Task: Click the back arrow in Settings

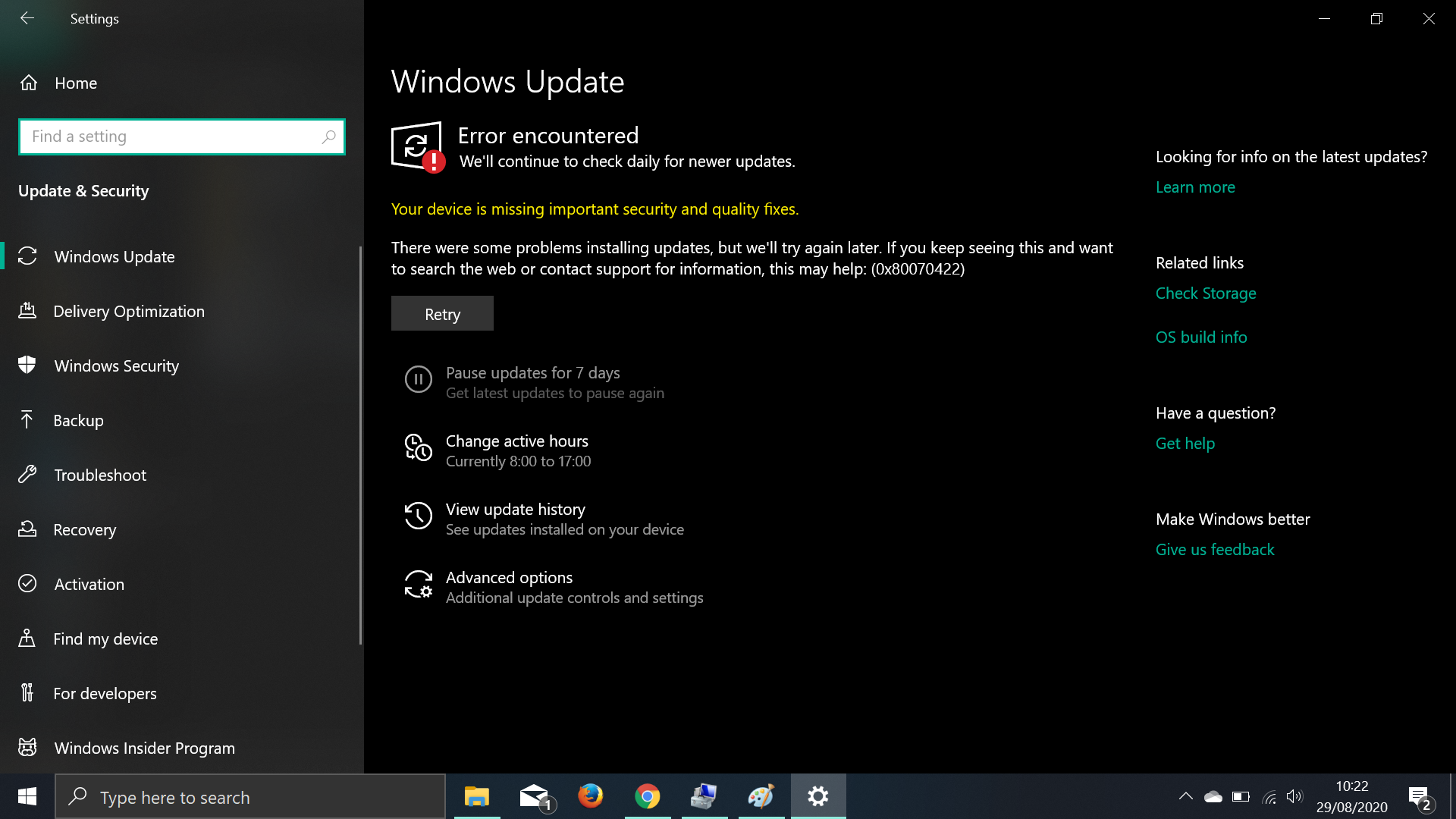Action: click(x=27, y=18)
